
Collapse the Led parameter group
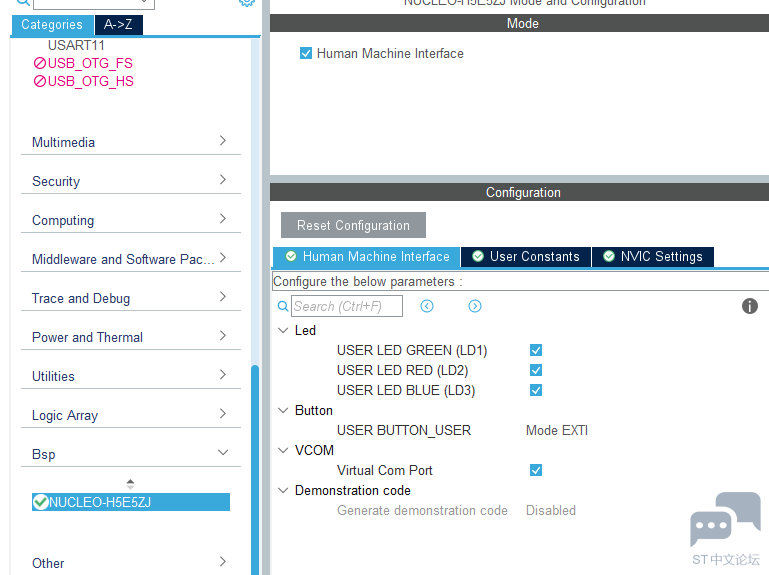283,330
